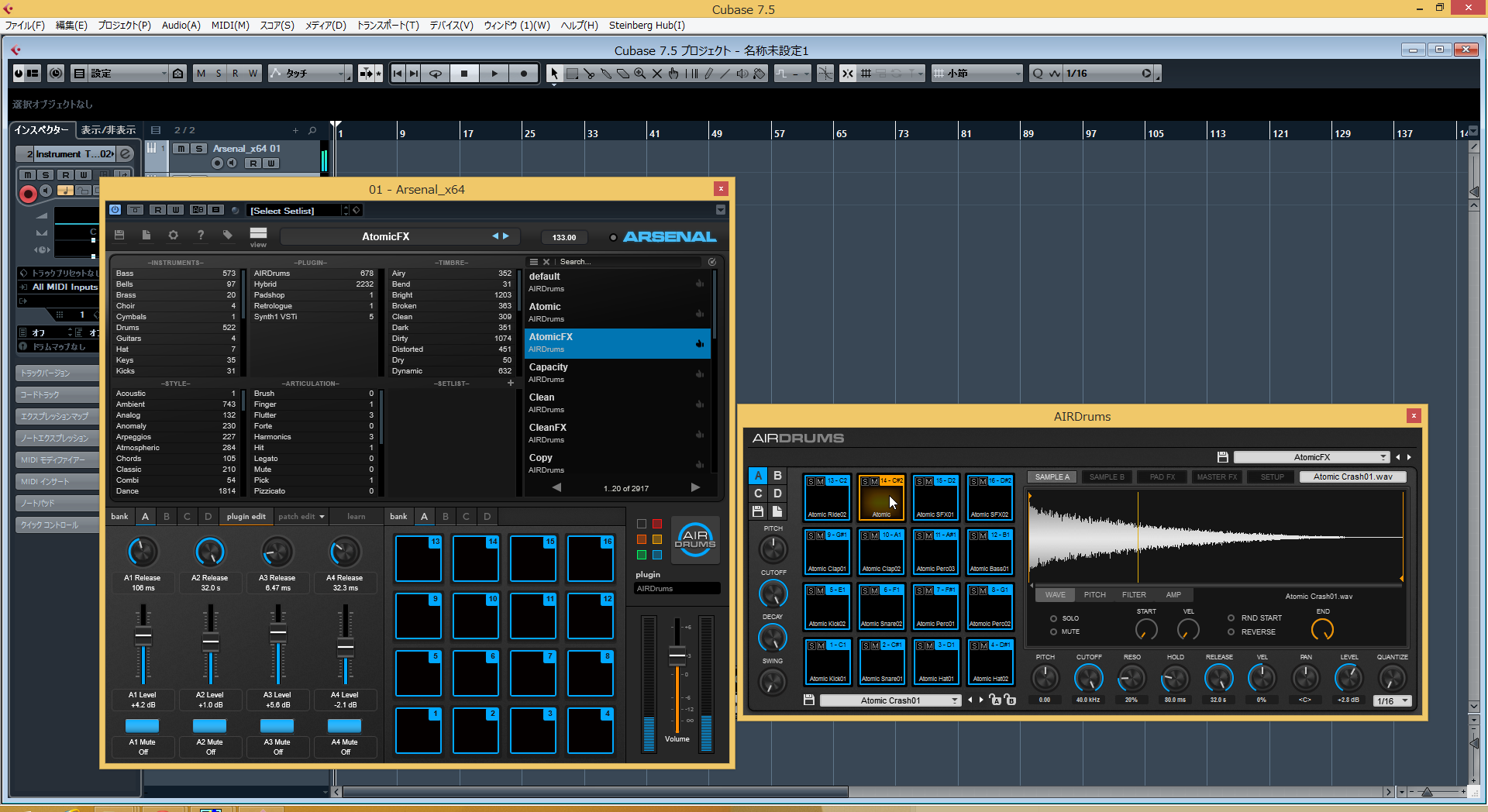Enable Record for Instrument track in inspector
Screen dimensions: 1488x812
point(28,194)
